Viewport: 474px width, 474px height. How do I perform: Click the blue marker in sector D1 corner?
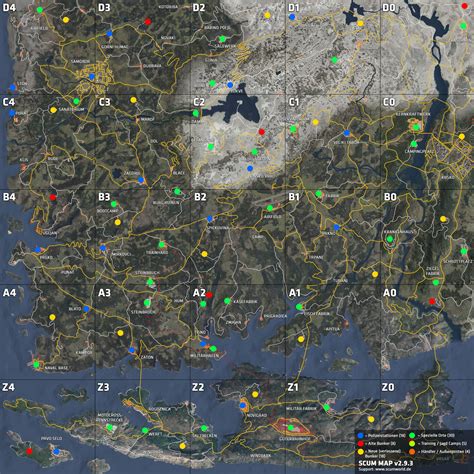point(292,17)
